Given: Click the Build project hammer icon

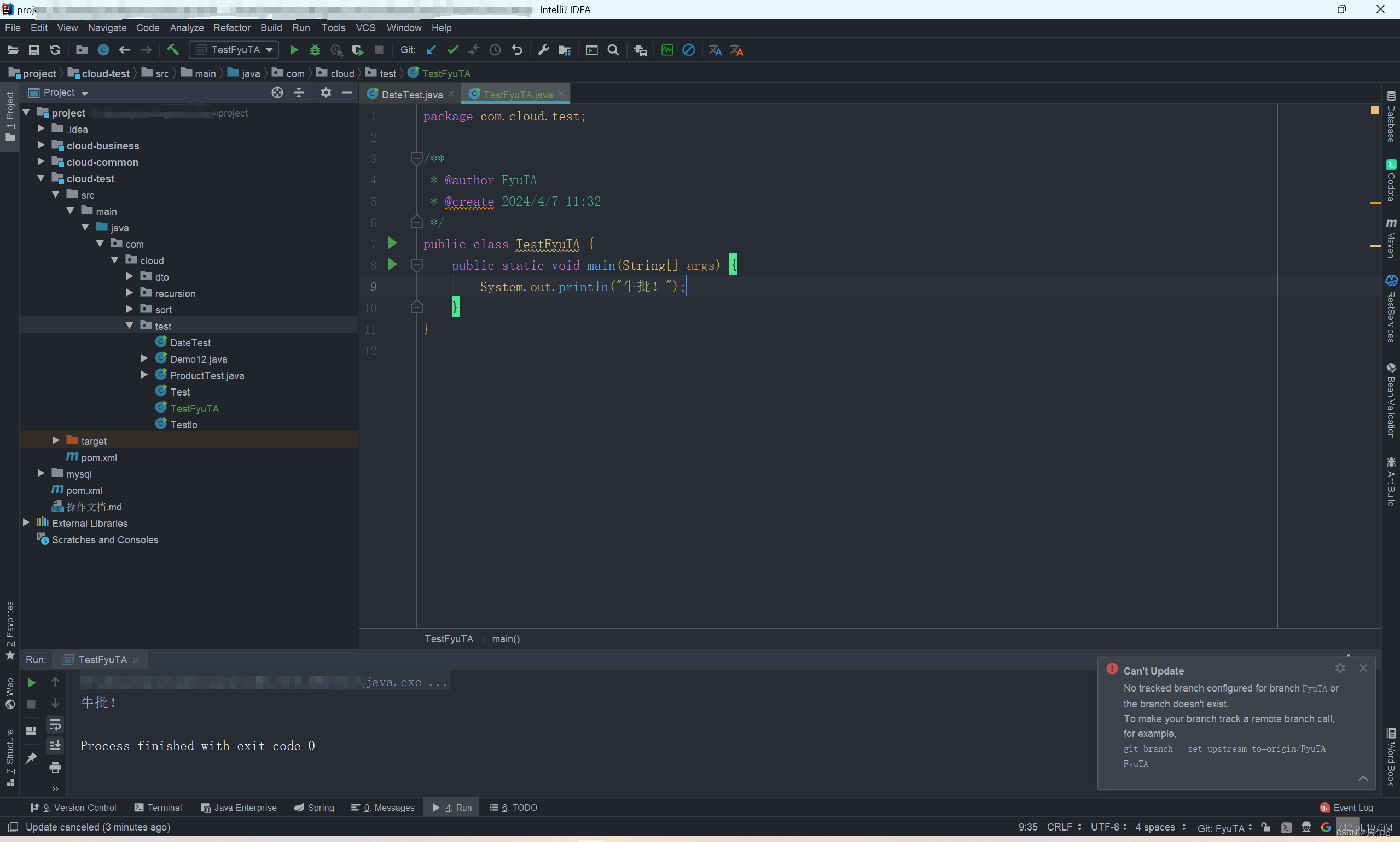Looking at the screenshot, I should click(173, 50).
